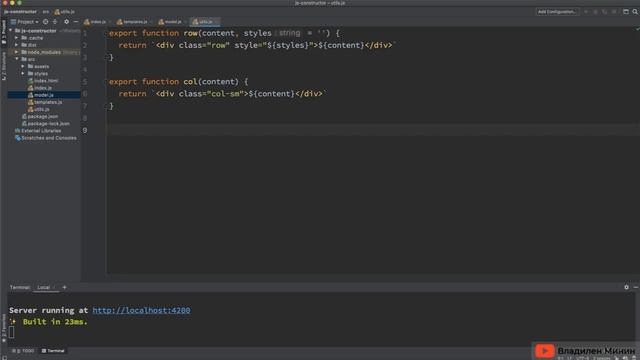Click the node_modules folder name

coord(44,52)
